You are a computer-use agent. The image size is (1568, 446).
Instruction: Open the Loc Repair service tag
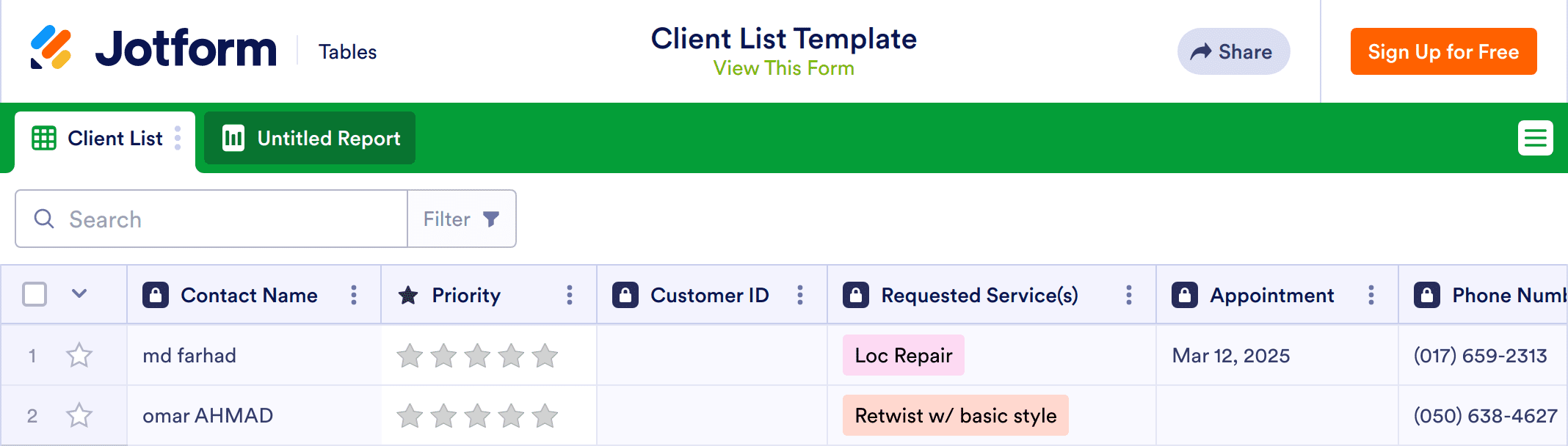tap(903, 356)
